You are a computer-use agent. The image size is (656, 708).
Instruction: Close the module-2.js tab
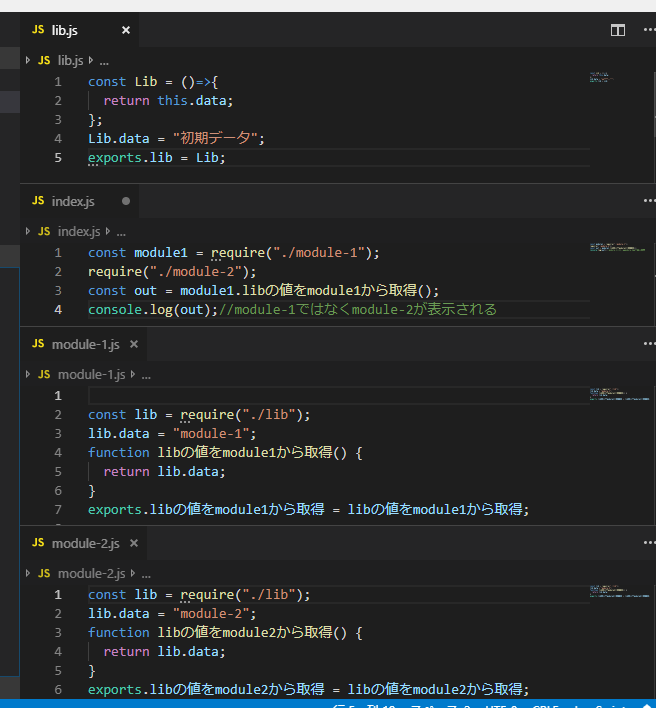point(134,543)
